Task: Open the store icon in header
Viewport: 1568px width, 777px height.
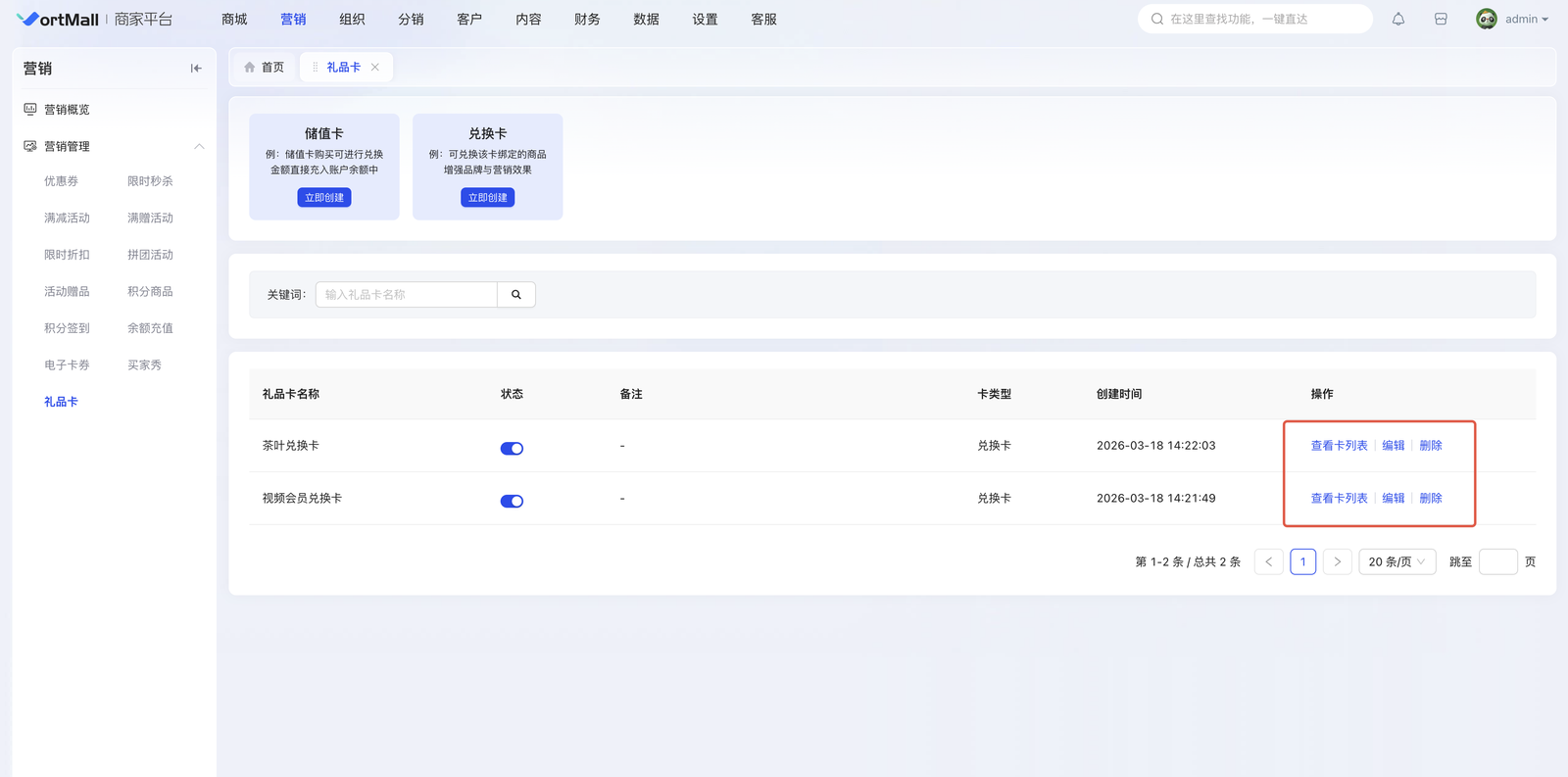Action: pos(1441,20)
